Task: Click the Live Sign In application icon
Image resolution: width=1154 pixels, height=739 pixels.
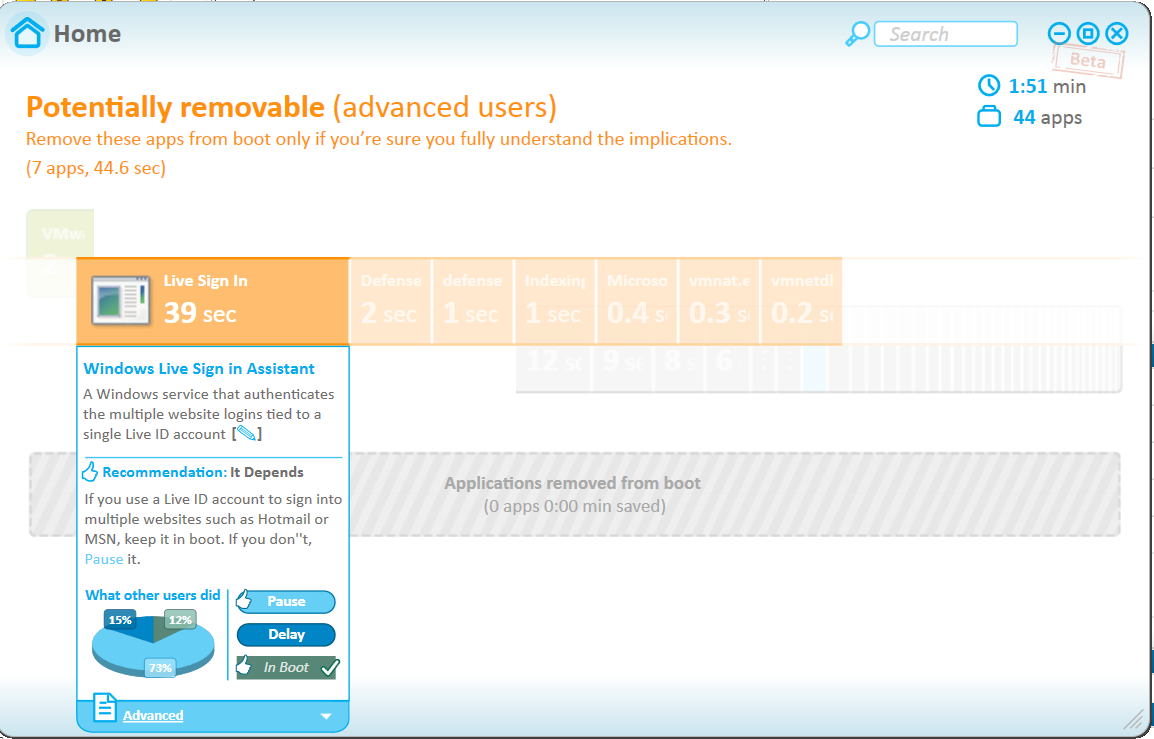Action: point(121,300)
